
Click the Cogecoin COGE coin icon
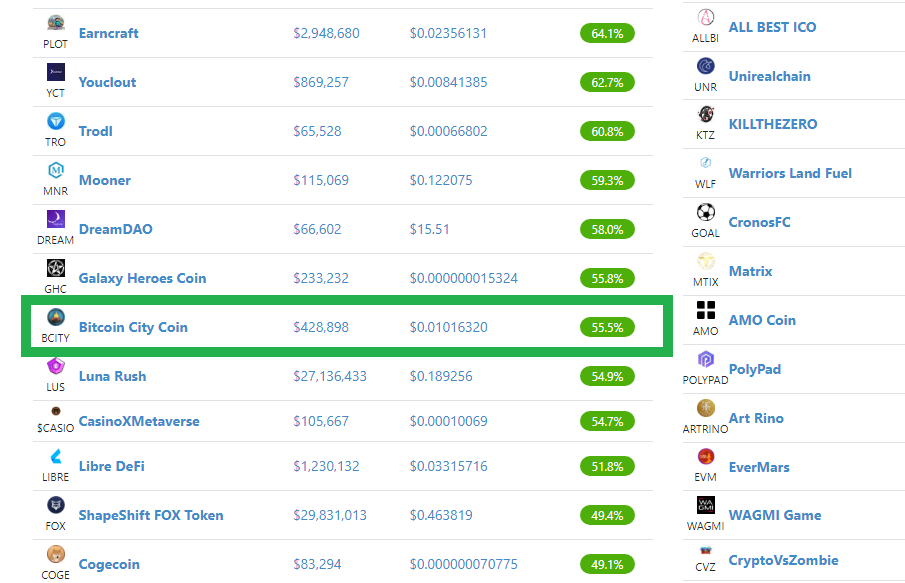(55, 555)
